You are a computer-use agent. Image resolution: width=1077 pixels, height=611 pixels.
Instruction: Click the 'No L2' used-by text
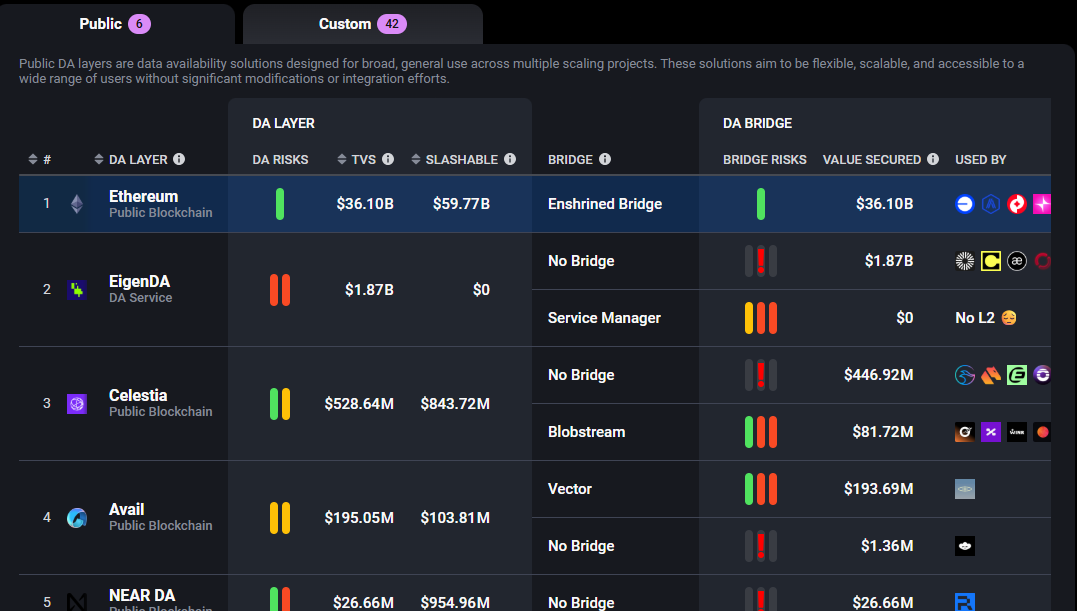[x=975, y=318]
